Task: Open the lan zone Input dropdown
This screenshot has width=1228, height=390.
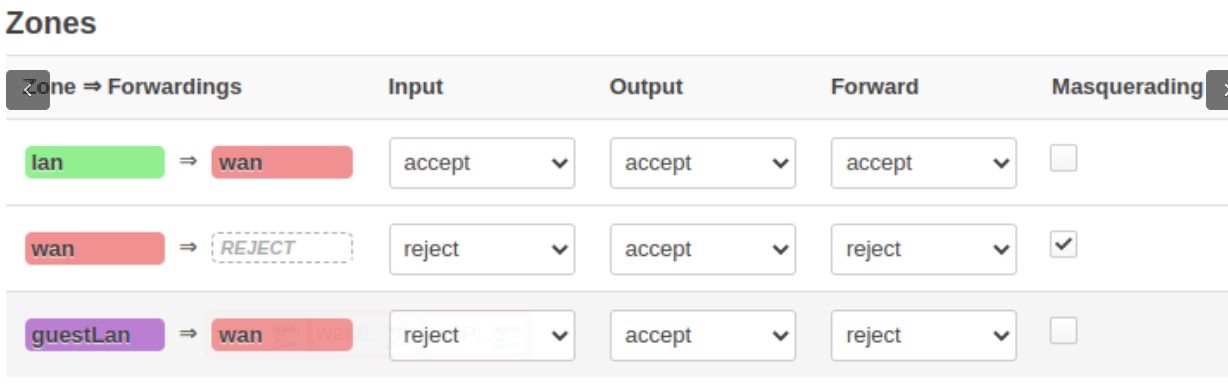Action: pos(482,163)
